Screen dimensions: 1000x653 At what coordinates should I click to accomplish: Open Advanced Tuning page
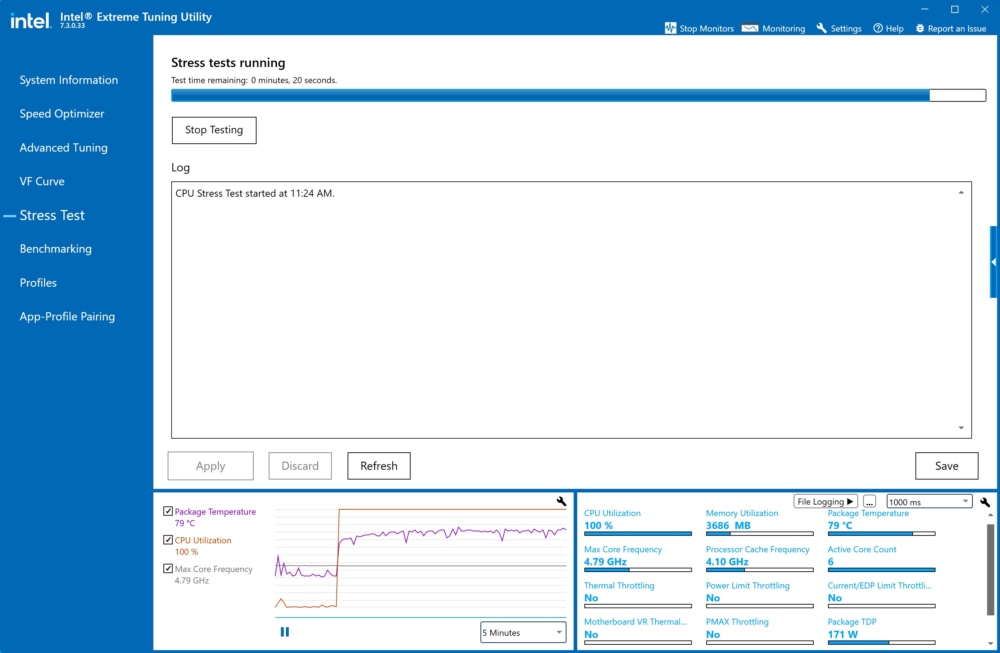tap(64, 147)
